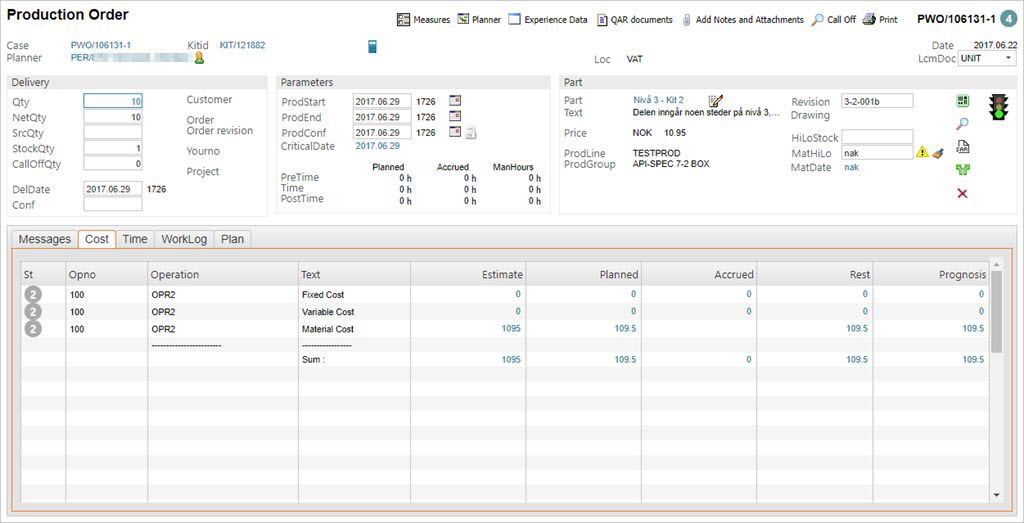Click the lock icon beside ProdConf
This screenshot has height=523, width=1024.
[470, 132]
